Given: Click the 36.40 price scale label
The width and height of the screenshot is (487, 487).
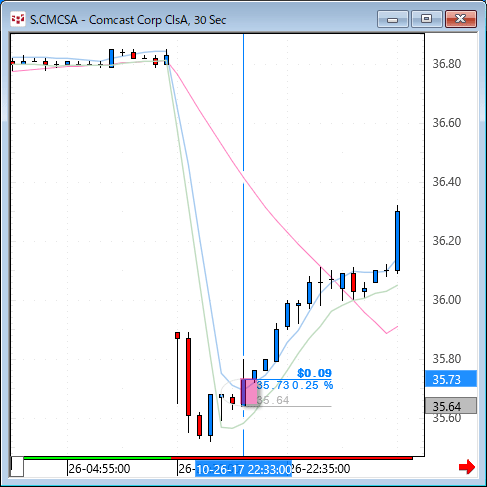Looking at the screenshot, I should point(447,182).
